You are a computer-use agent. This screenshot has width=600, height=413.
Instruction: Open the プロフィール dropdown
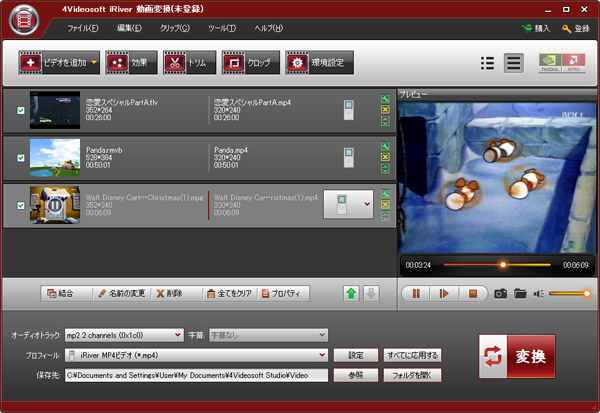(x=196, y=355)
